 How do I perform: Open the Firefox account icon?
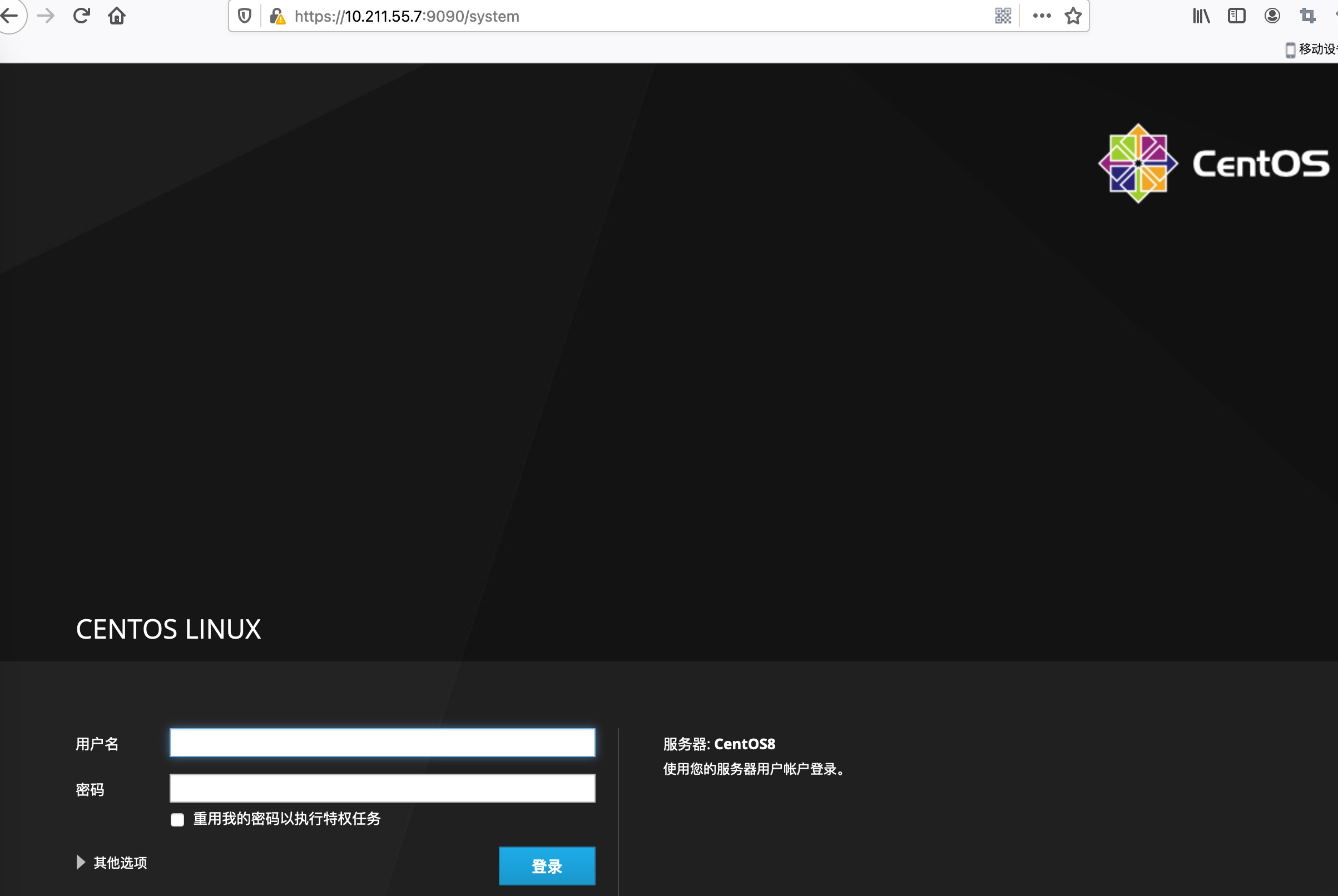pyautogui.click(x=1272, y=16)
